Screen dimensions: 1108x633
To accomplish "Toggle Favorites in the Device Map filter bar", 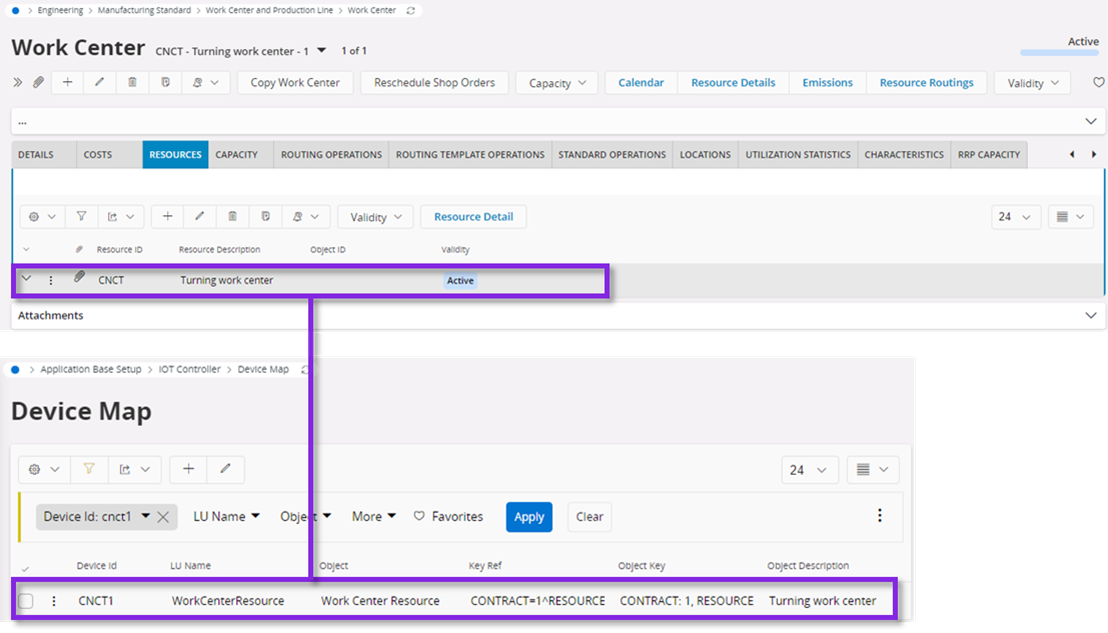I will 448,517.
